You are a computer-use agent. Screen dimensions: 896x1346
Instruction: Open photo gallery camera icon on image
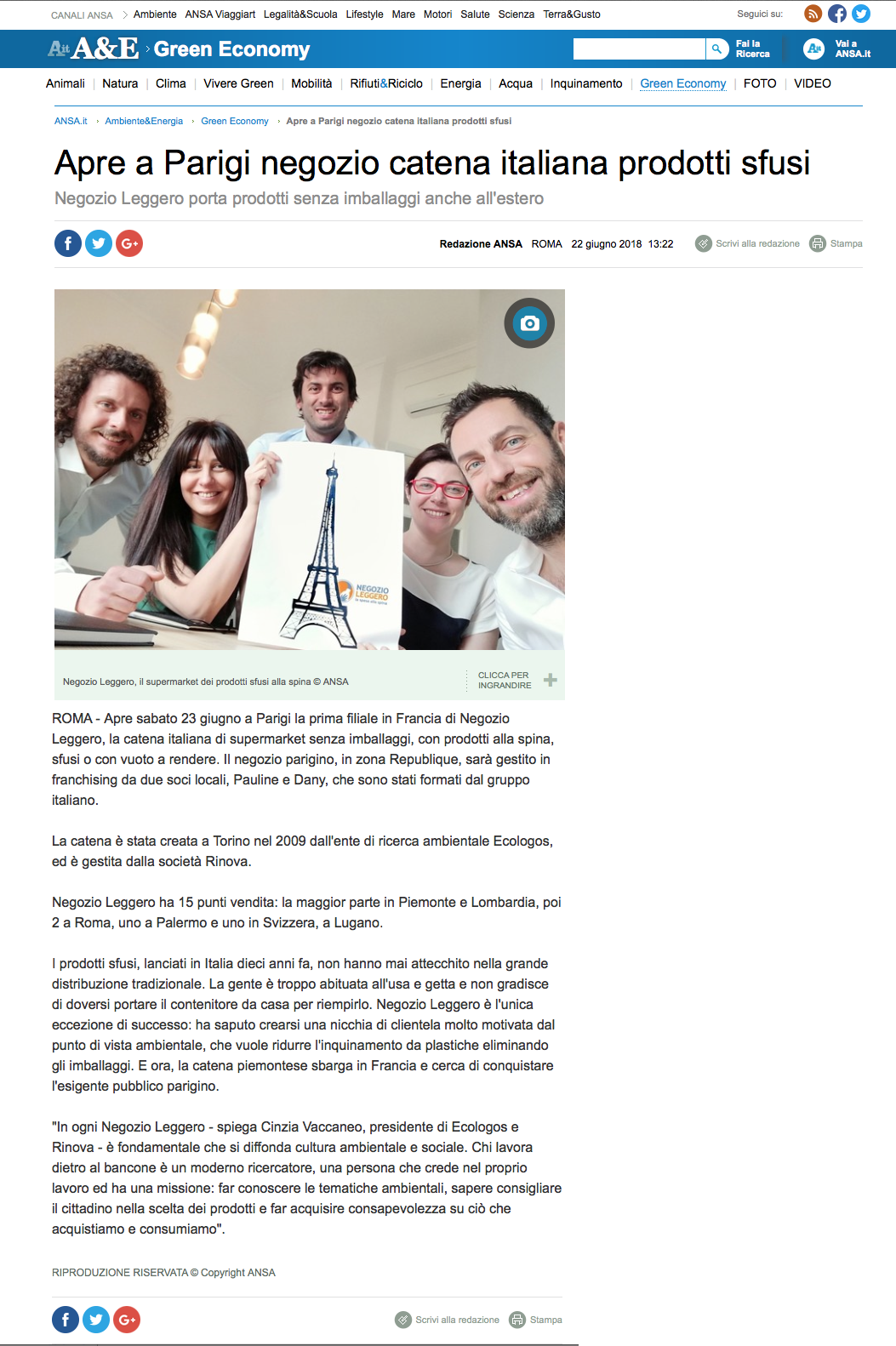[x=529, y=323]
